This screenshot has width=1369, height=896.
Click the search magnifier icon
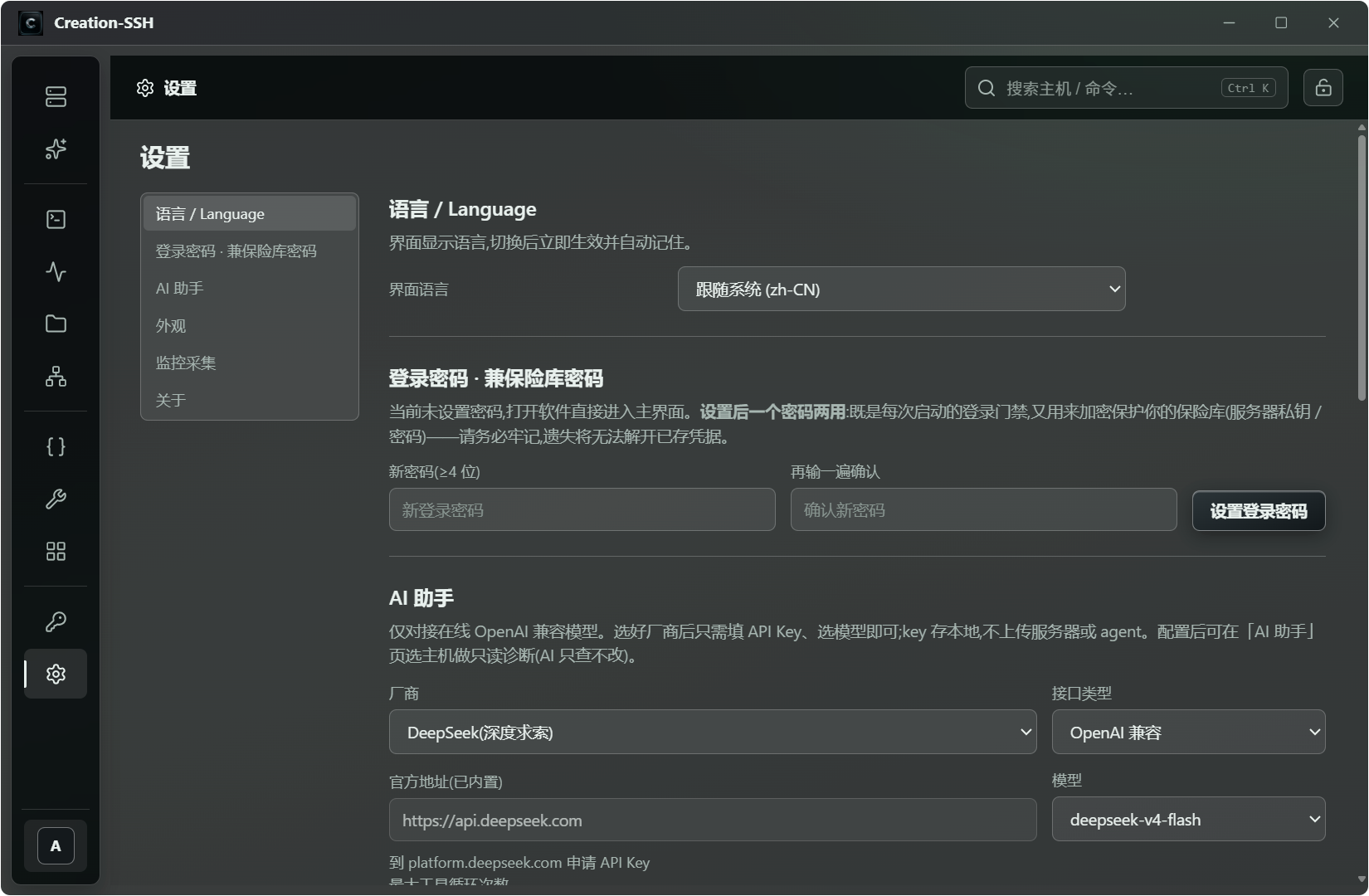tap(986, 88)
